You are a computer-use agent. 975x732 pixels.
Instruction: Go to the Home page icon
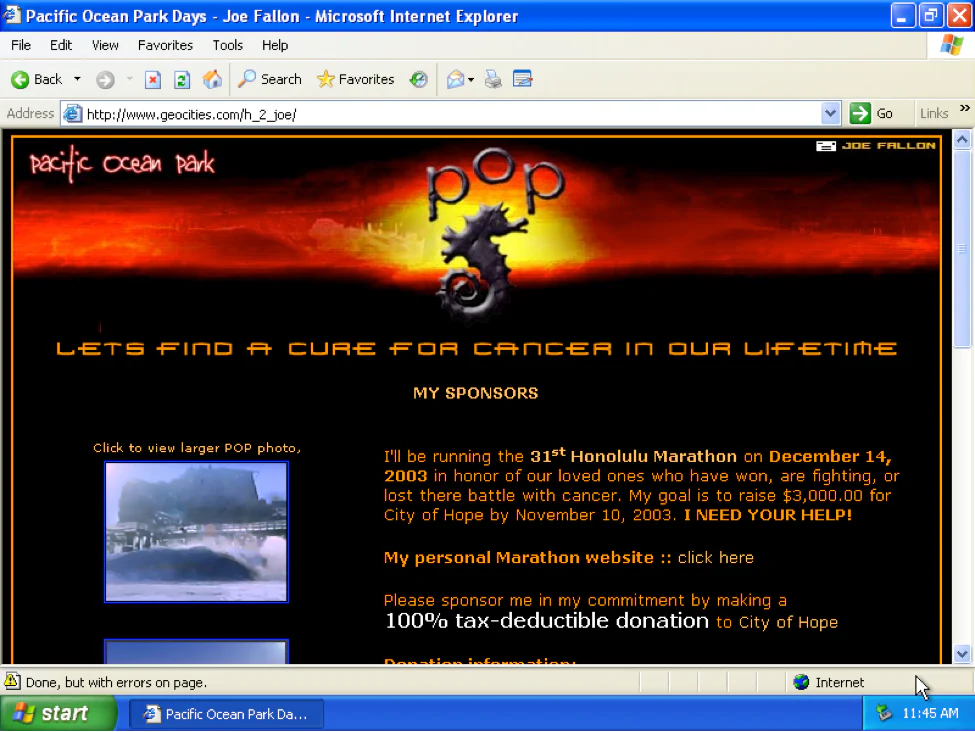pyautogui.click(x=212, y=80)
